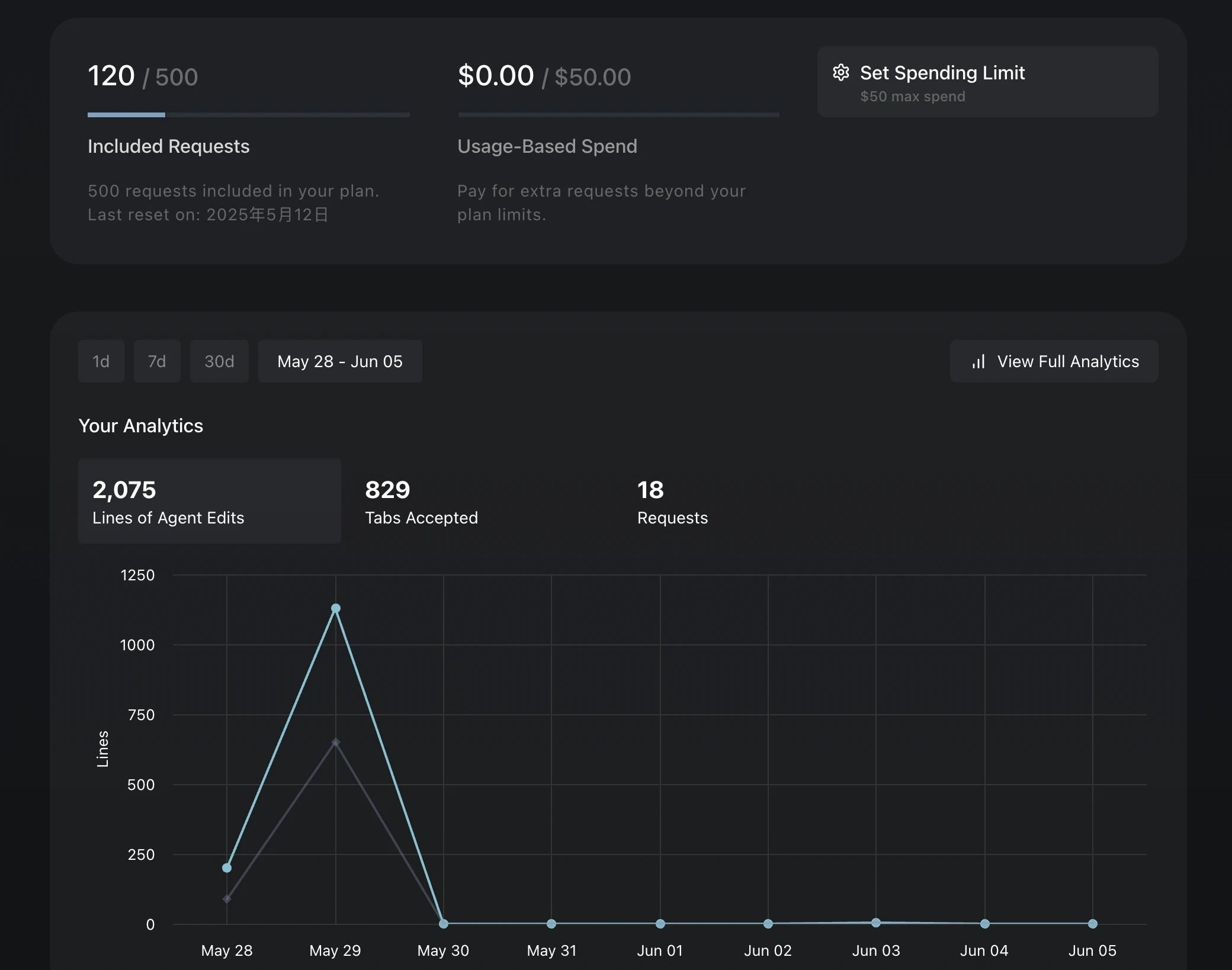The height and width of the screenshot is (970, 1232).
Task: Select the 30d time range
Action: coord(219,362)
